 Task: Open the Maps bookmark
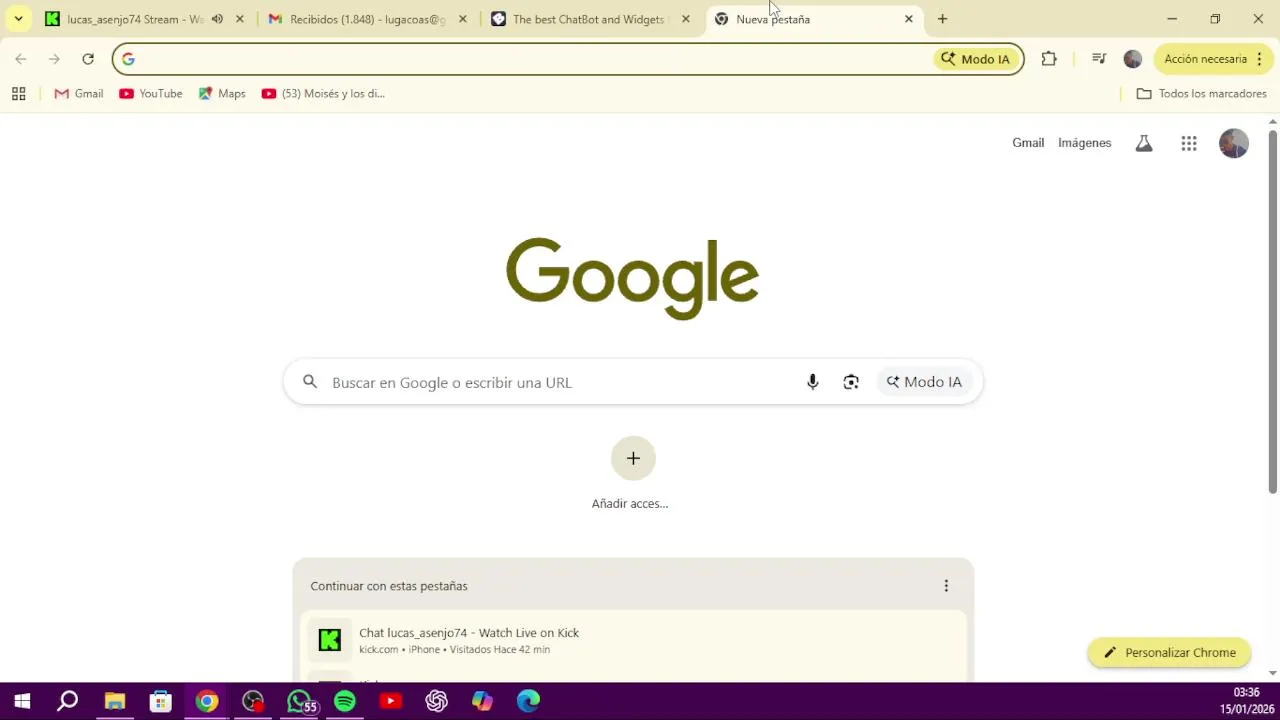tap(222, 94)
